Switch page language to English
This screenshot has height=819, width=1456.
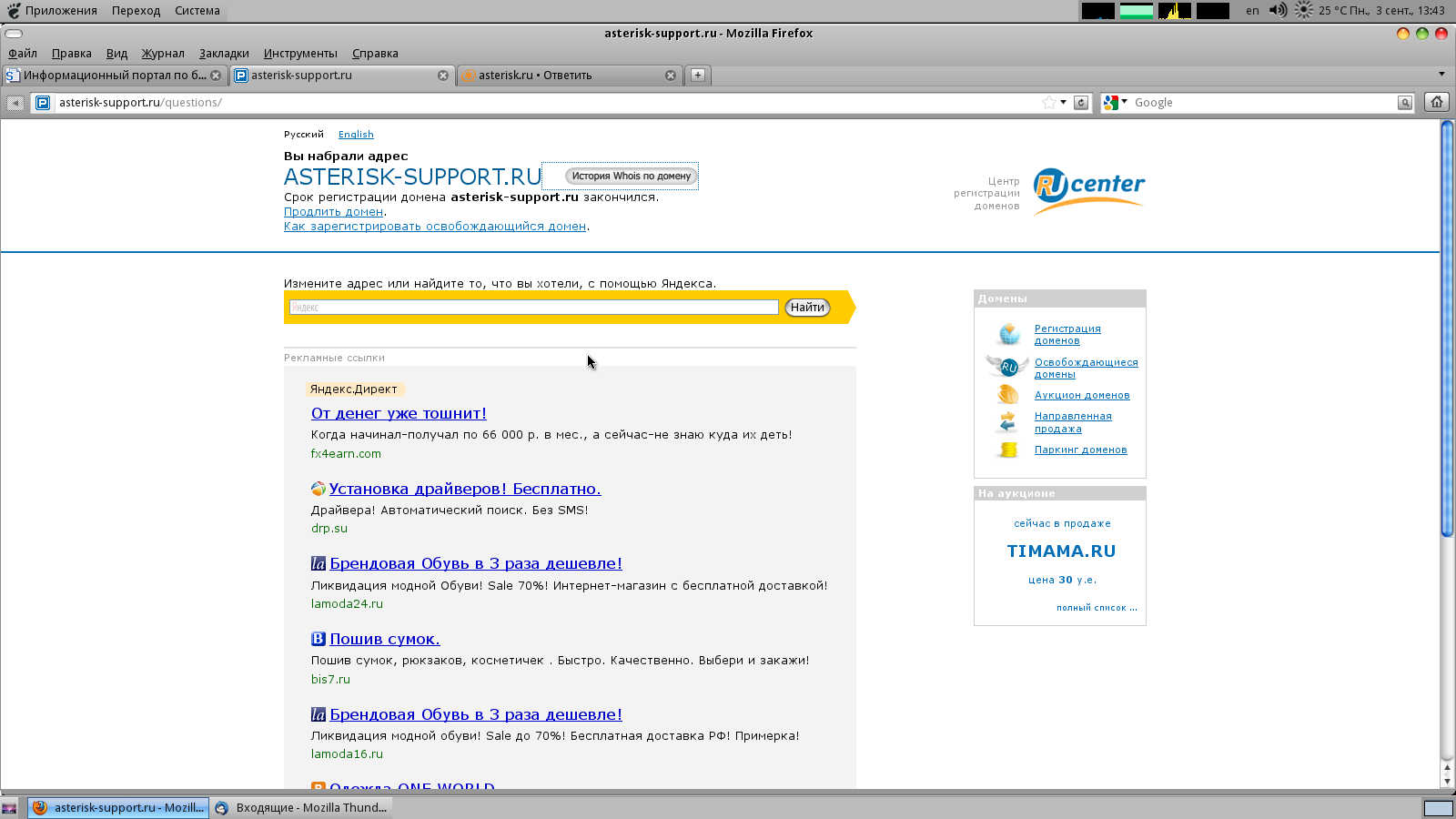tap(356, 135)
